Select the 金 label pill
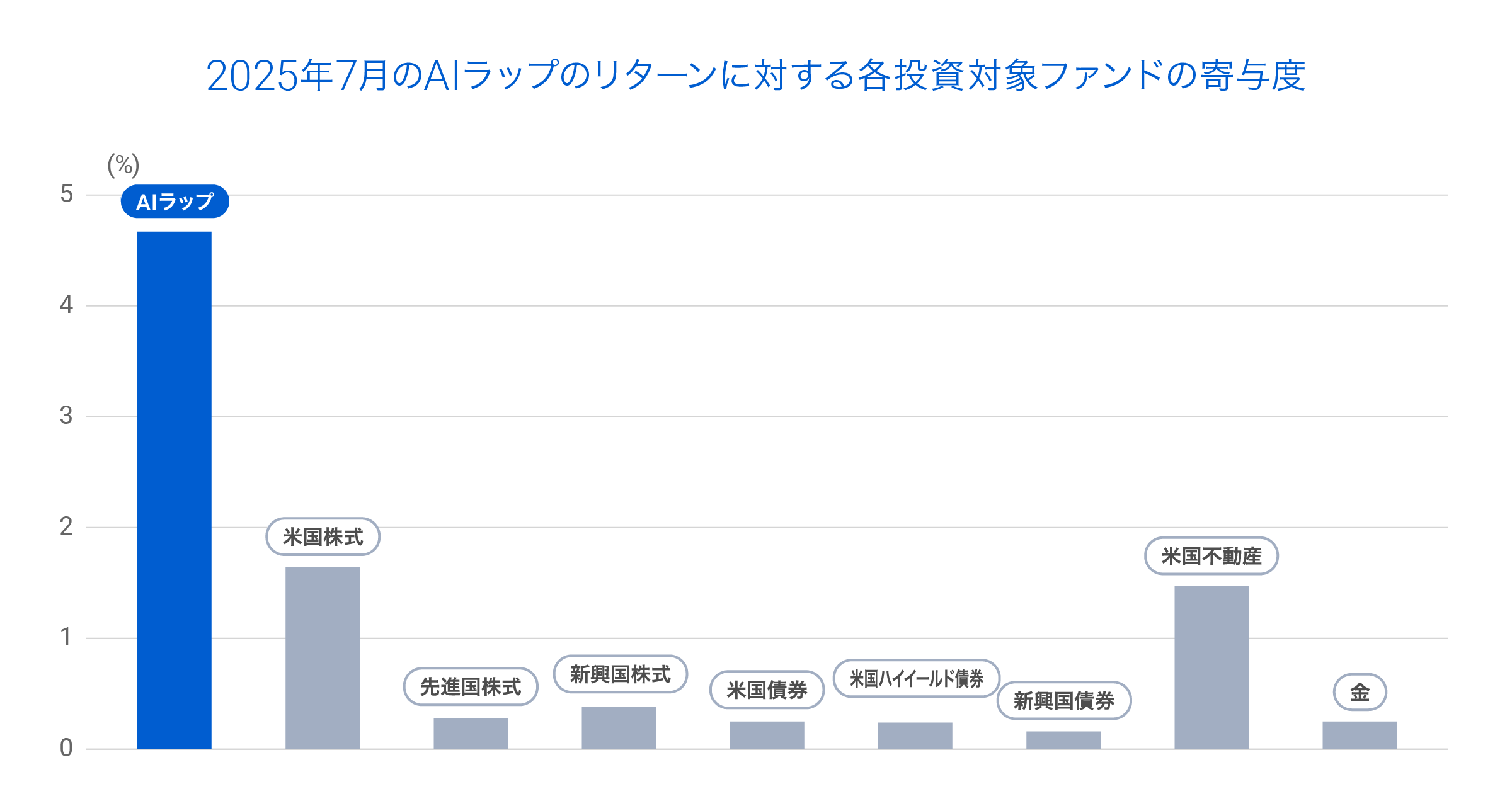This screenshot has height=806, width=1512. tap(1360, 692)
